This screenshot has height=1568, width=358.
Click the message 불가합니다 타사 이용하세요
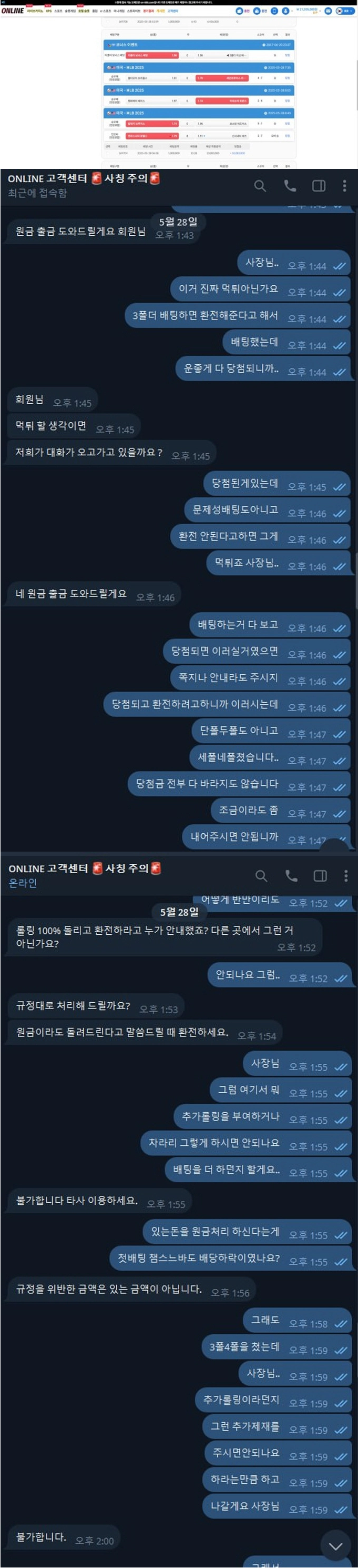(77, 1201)
